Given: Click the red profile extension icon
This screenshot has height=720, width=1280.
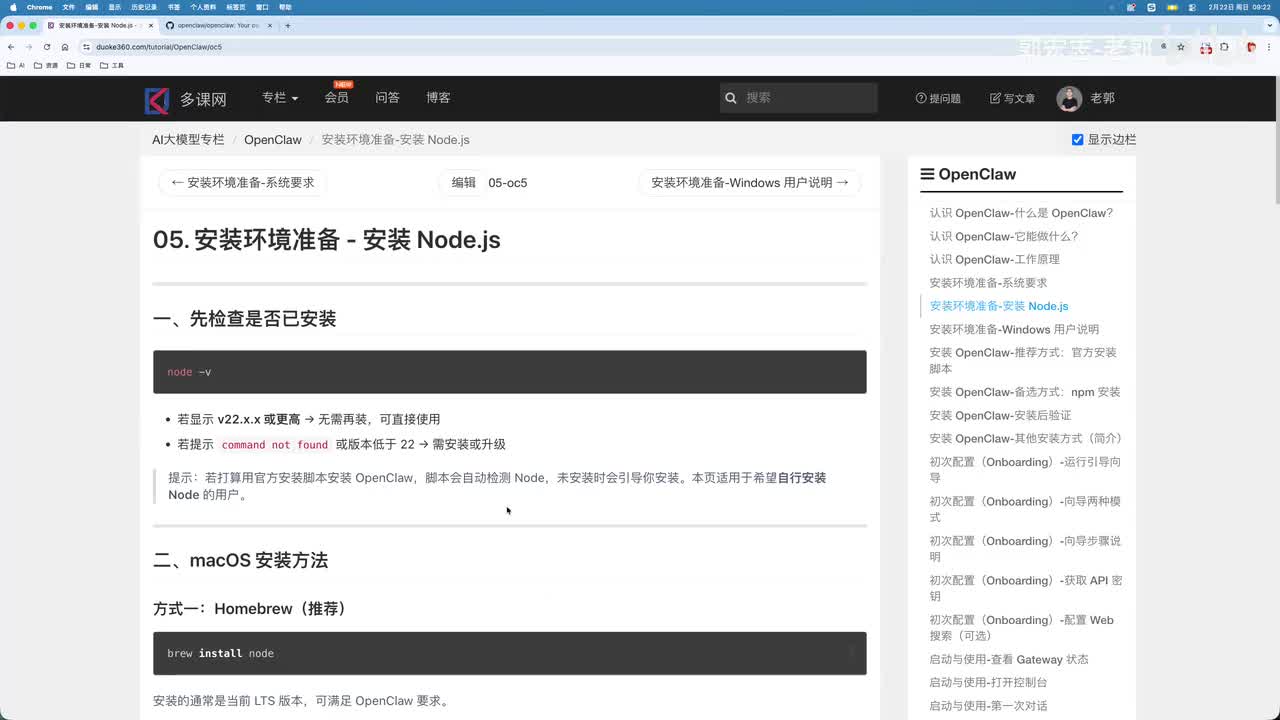Looking at the screenshot, I should pyautogui.click(x=1251, y=47).
